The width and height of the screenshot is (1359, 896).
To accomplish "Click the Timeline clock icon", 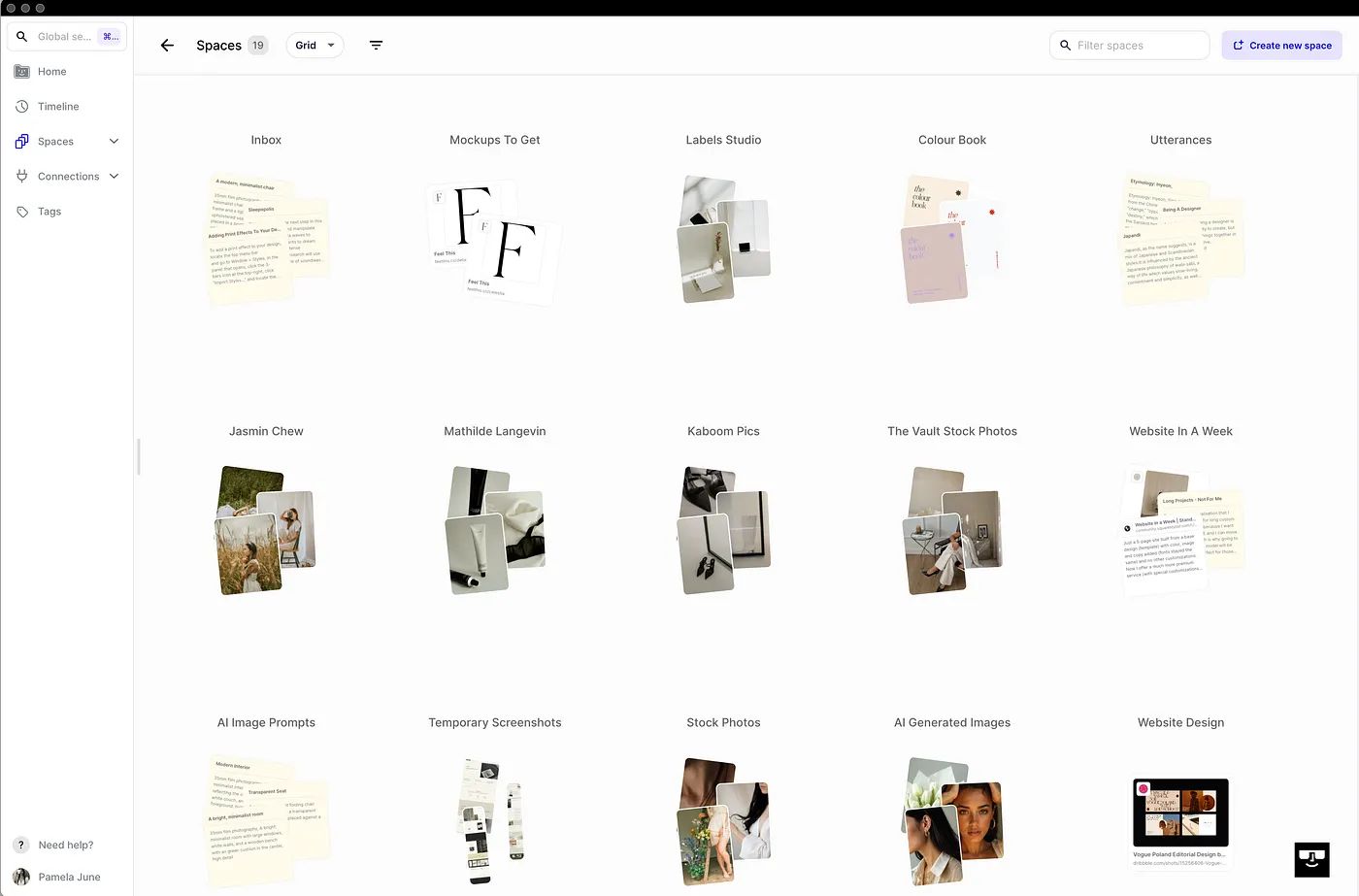I will [x=22, y=107].
